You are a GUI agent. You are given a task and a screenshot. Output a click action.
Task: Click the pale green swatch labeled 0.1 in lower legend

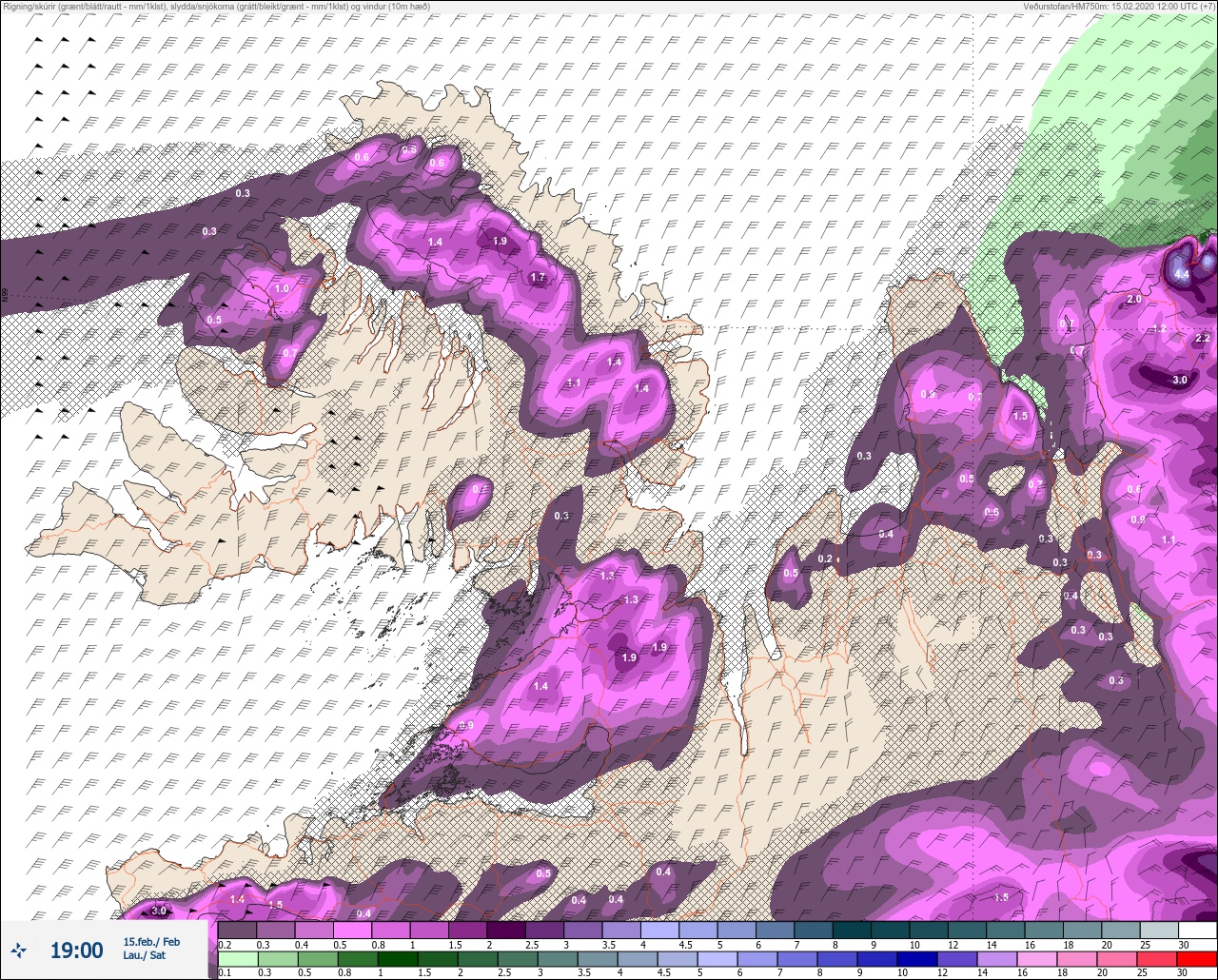pos(237,958)
